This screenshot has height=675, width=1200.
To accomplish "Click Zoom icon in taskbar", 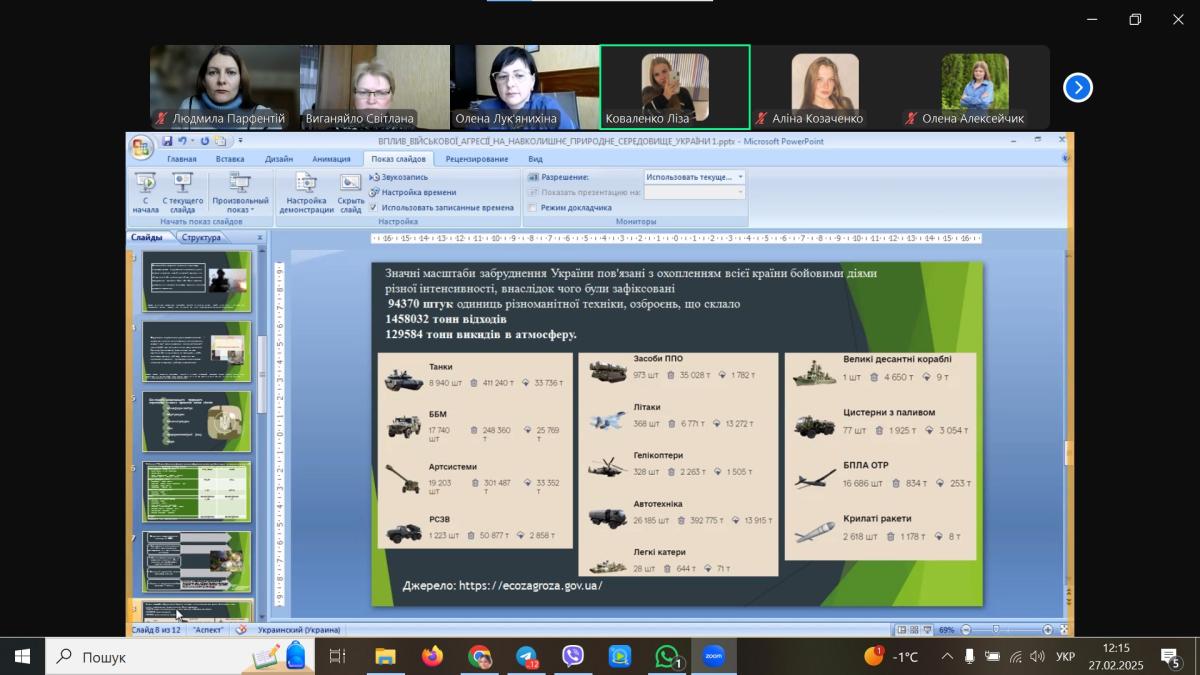I will (x=713, y=657).
